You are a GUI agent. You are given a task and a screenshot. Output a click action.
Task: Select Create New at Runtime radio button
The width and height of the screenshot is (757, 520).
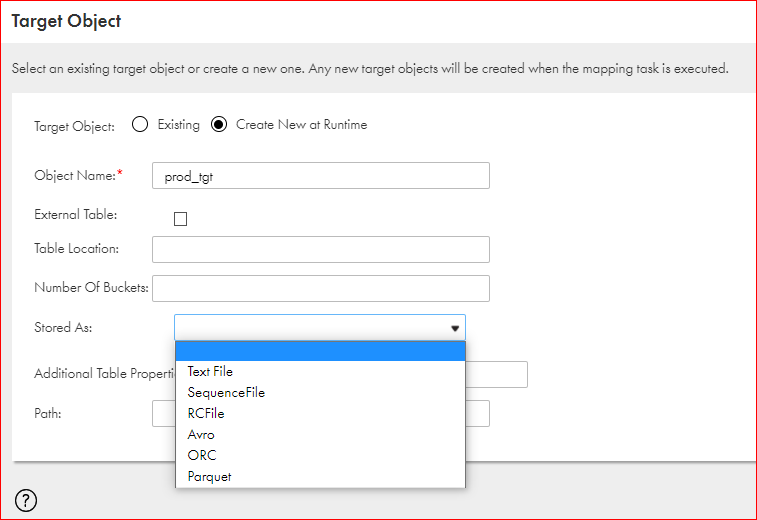pyautogui.click(x=219, y=125)
